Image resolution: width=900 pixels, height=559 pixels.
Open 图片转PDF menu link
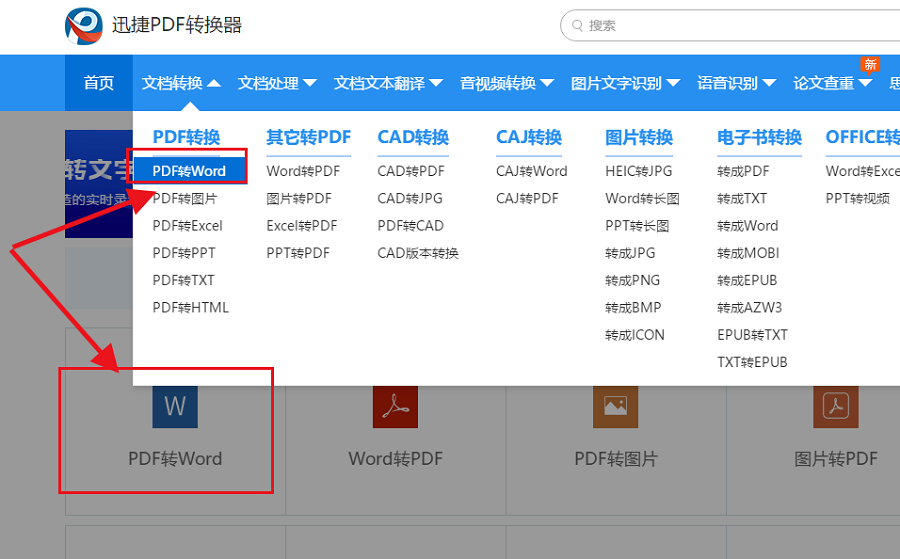click(x=299, y=199)
